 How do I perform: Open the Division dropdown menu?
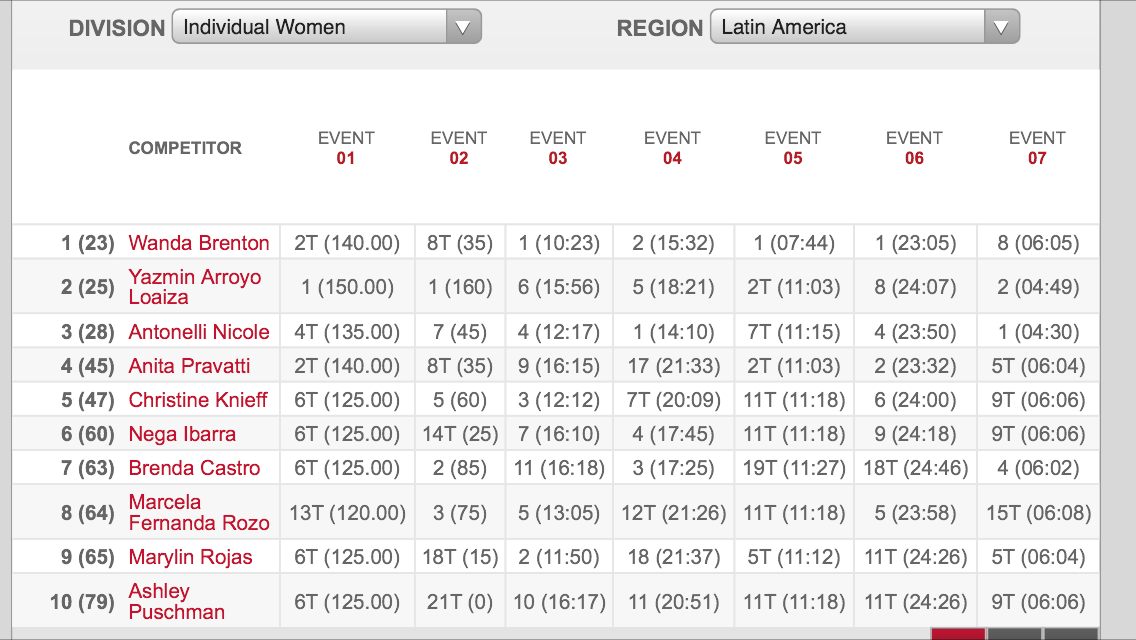click(326, 27)
